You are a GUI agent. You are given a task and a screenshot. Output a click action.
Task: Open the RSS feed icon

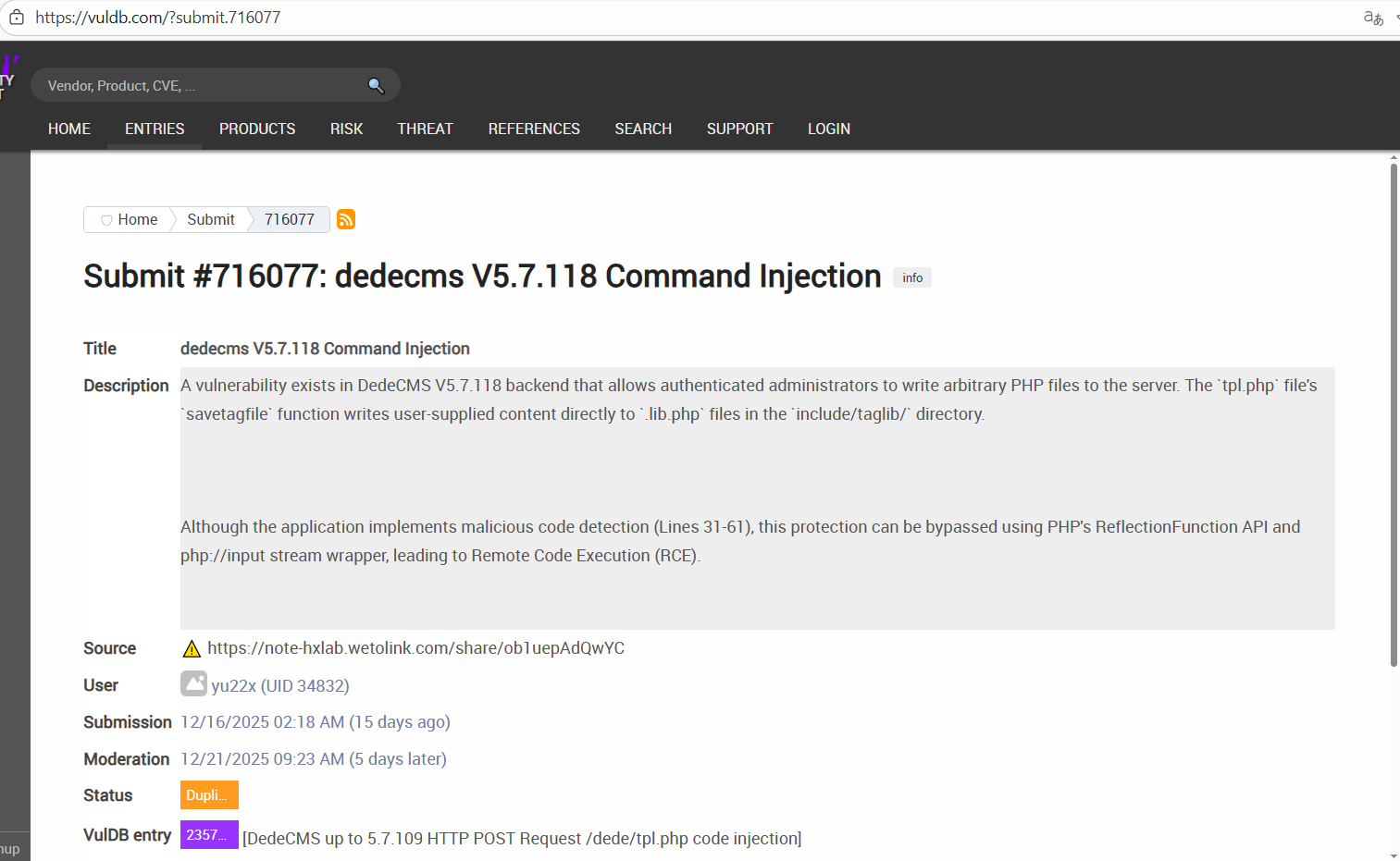coord(346,219)
